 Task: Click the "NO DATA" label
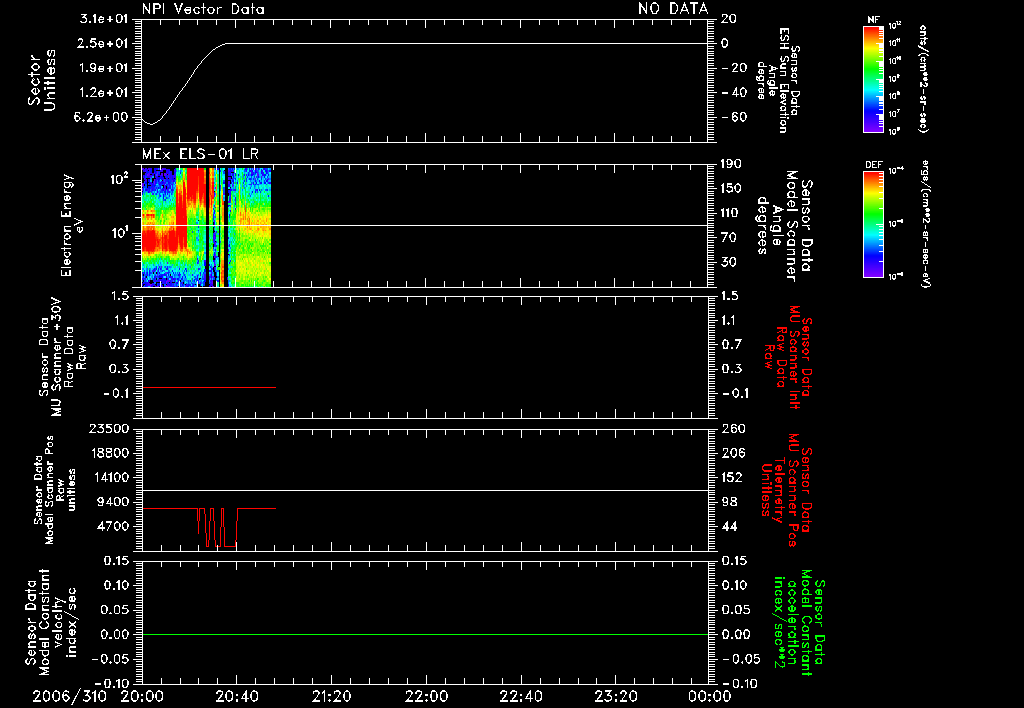tap(673, 9)
